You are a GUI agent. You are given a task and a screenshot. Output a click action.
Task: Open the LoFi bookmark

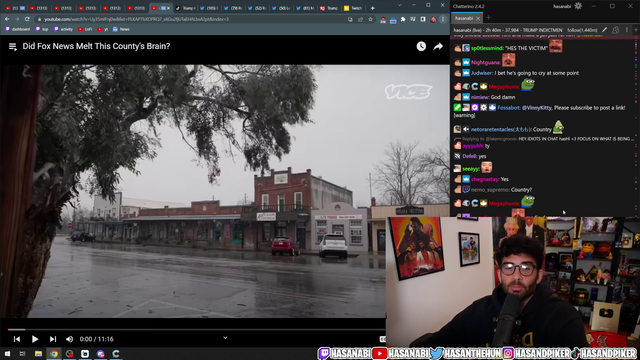point(85,29)
